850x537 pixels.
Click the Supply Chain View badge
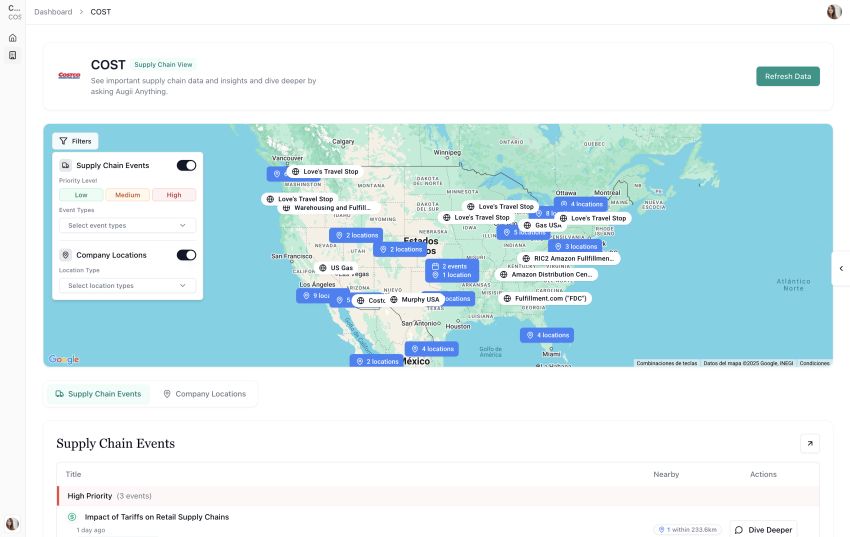[163, 64]
